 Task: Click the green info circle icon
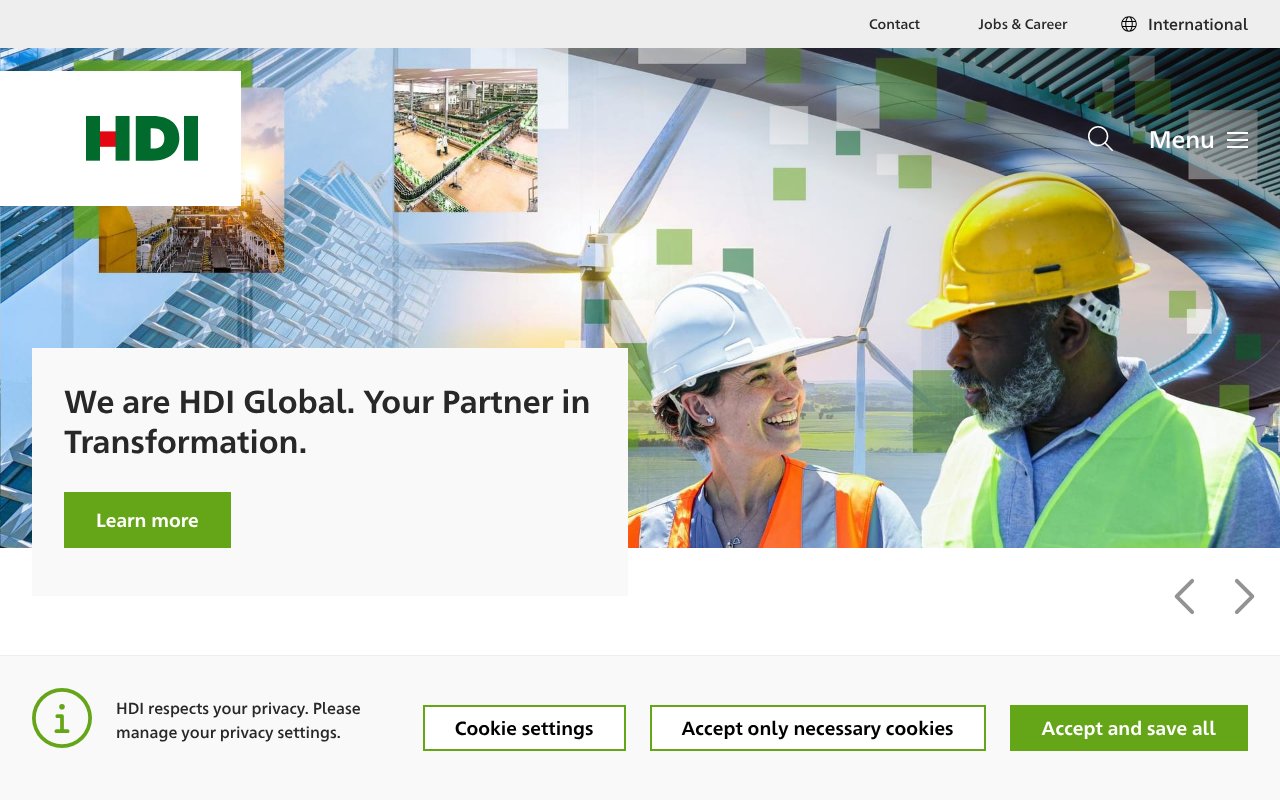pyautogui.click(x=62, y=719)
